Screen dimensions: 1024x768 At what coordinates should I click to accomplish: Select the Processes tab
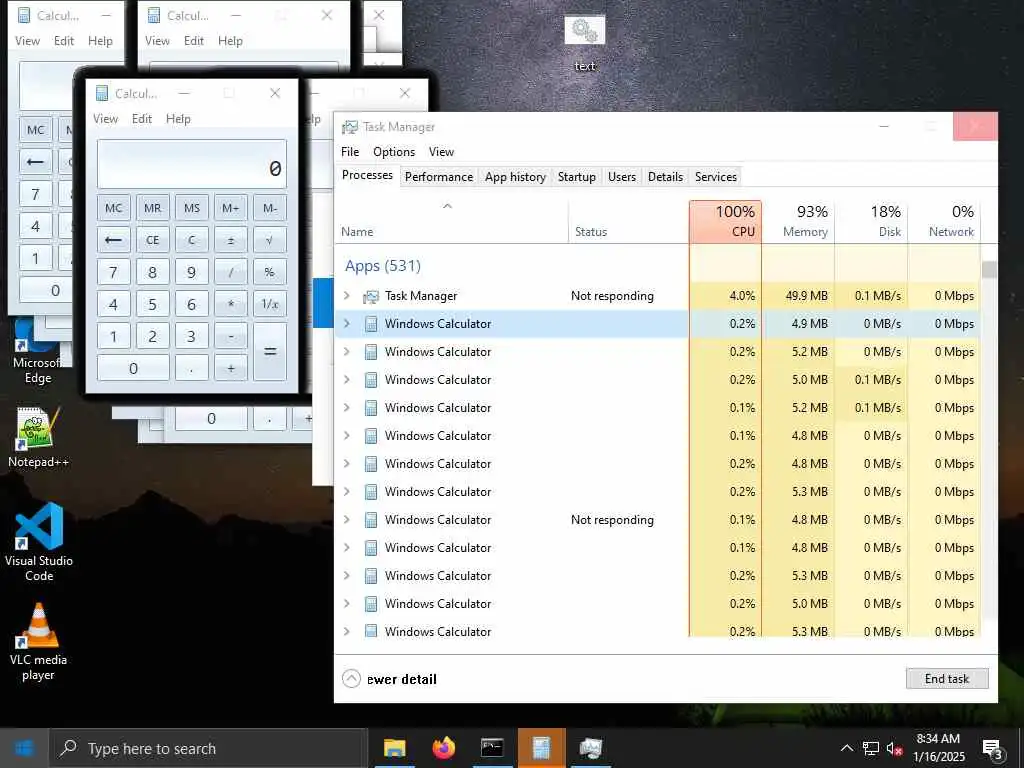click(x=367, y=175)
